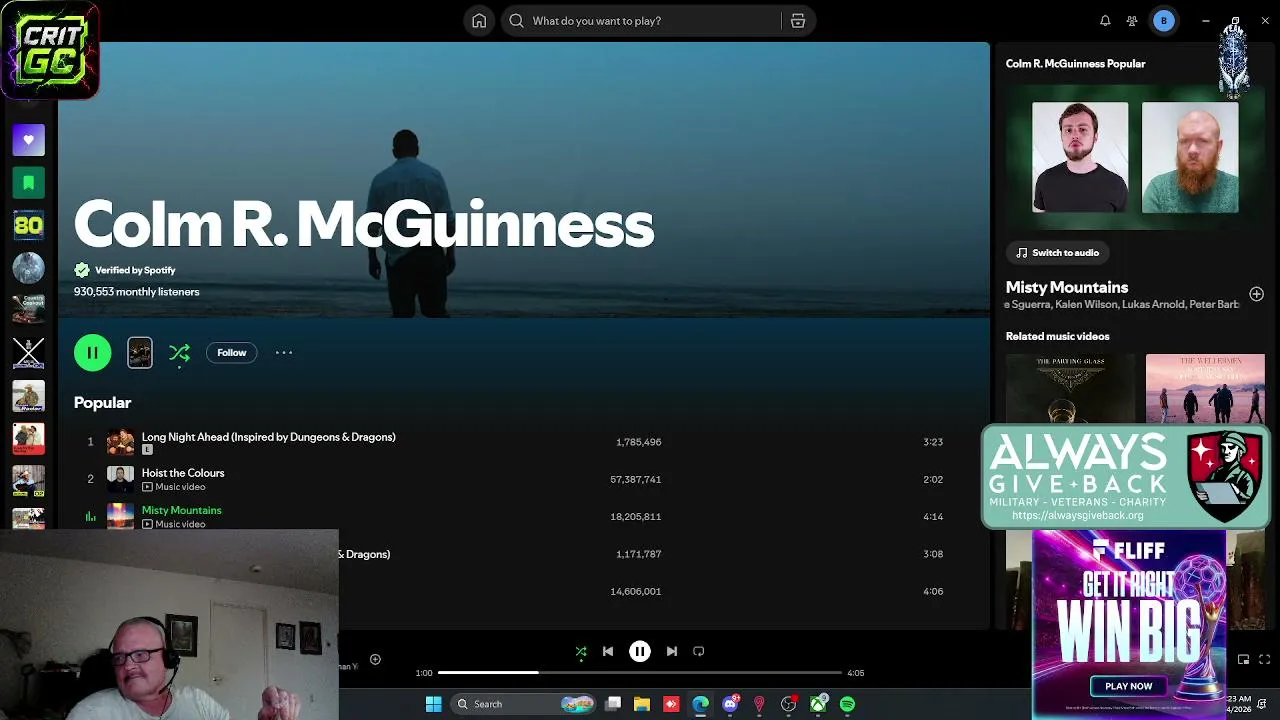Click the play count 1,785,496
1280x720 pixels.
(x=638, y=442)
